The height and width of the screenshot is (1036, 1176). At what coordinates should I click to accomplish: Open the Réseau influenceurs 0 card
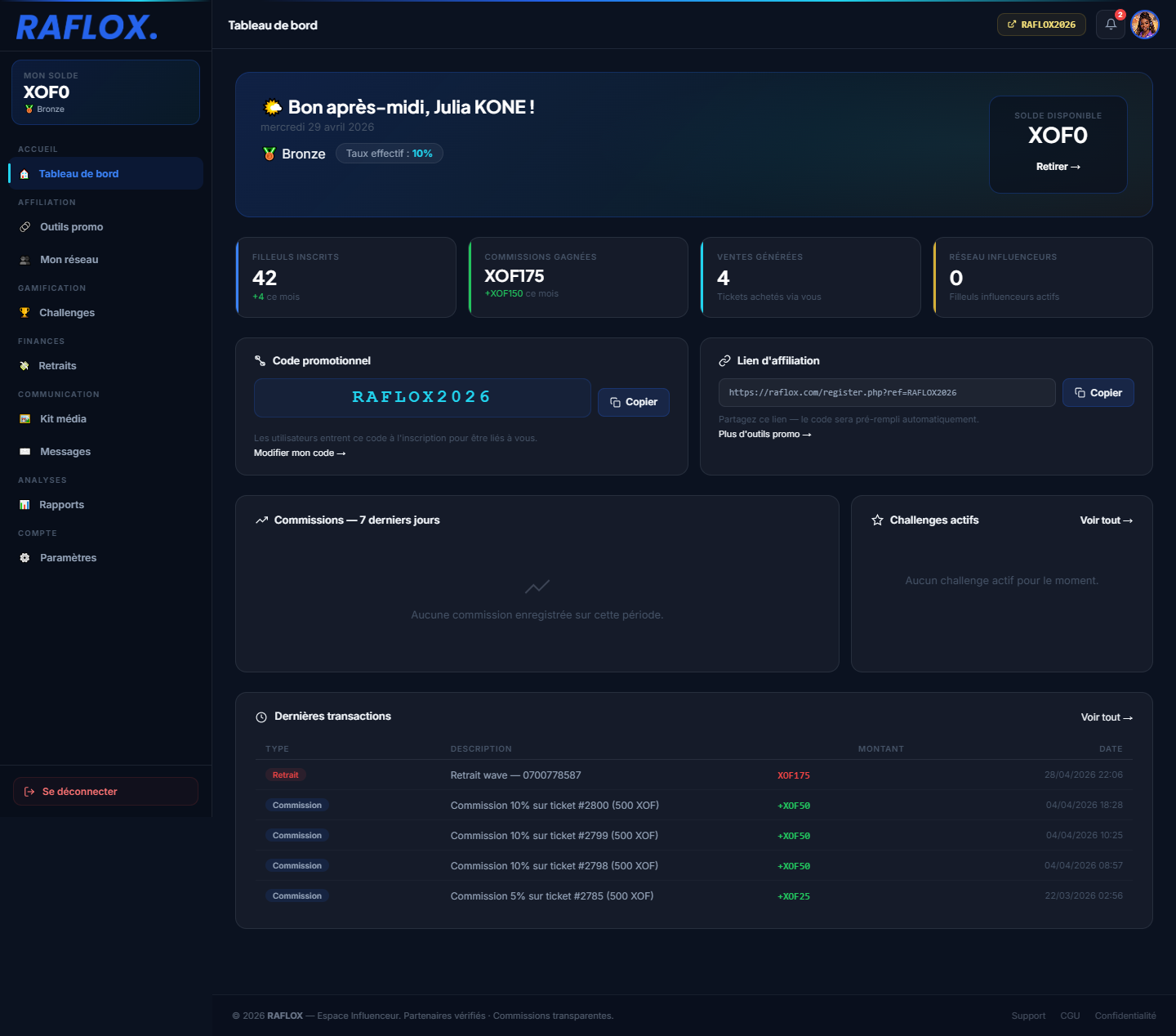coord(1043,278)
